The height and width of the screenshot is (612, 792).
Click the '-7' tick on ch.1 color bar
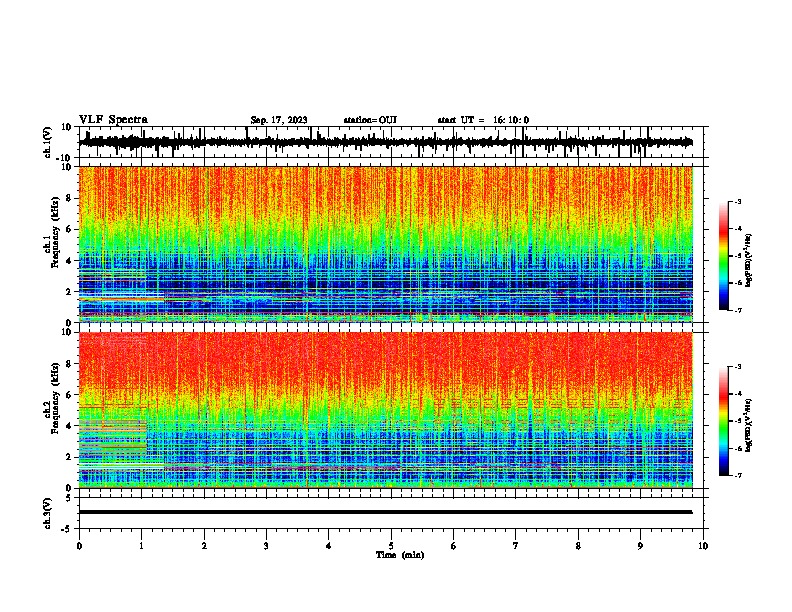click(x=737, y=310)
